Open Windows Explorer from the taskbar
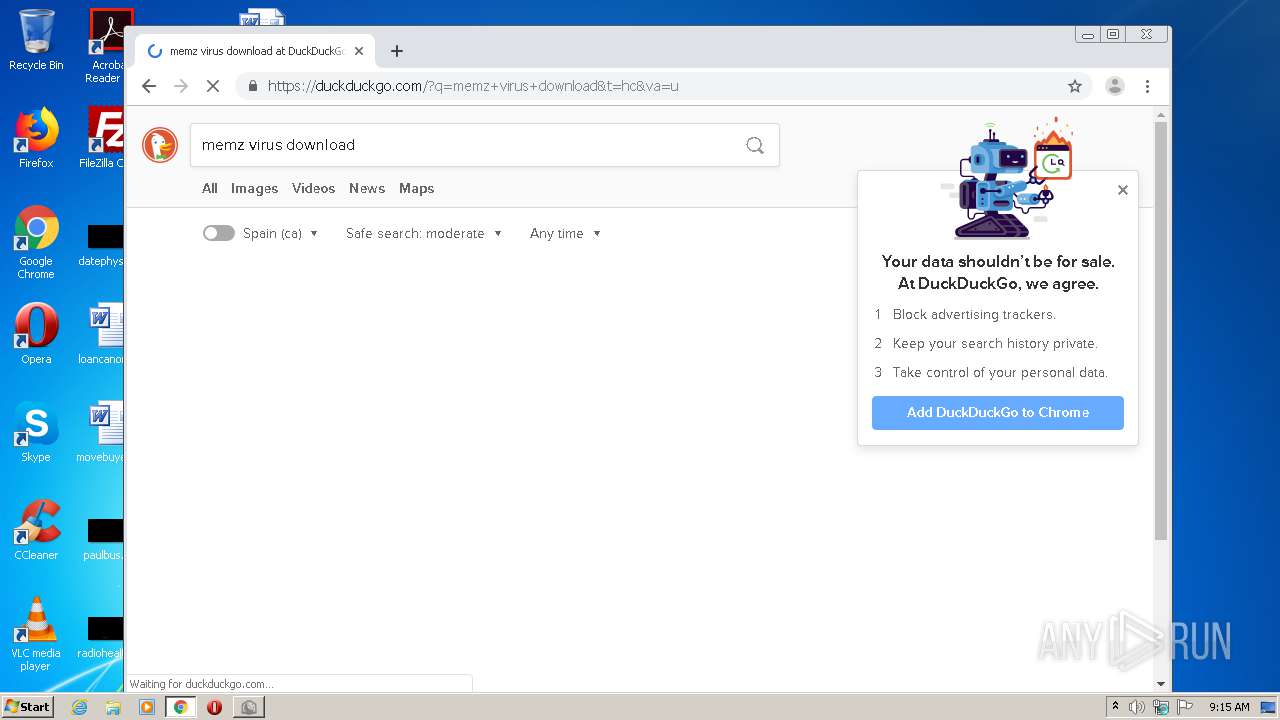Screen dimensions: 1280x720 (113, 707)
